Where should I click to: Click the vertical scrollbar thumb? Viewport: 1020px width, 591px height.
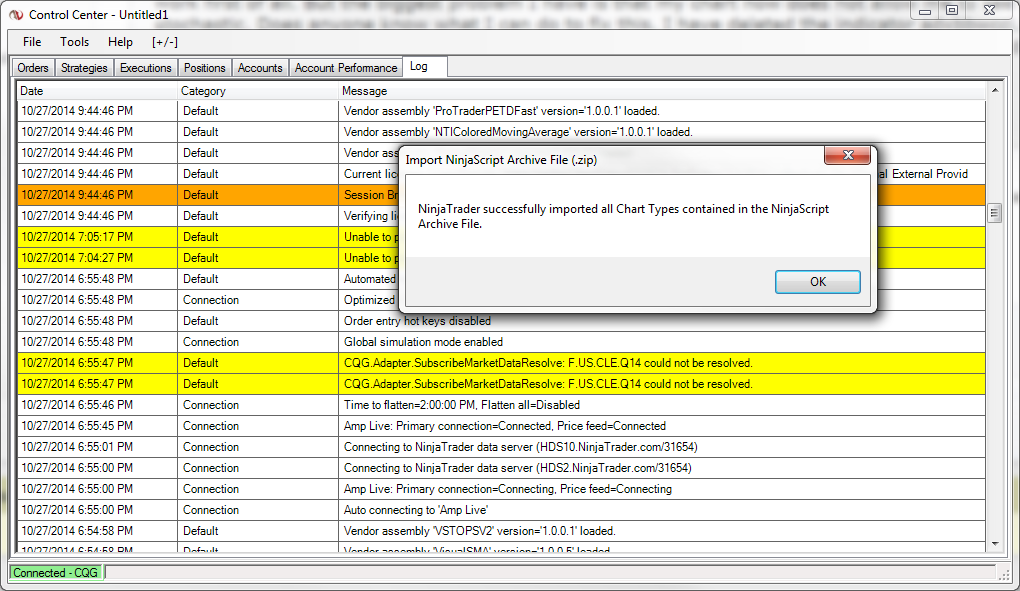click(995, 213)
